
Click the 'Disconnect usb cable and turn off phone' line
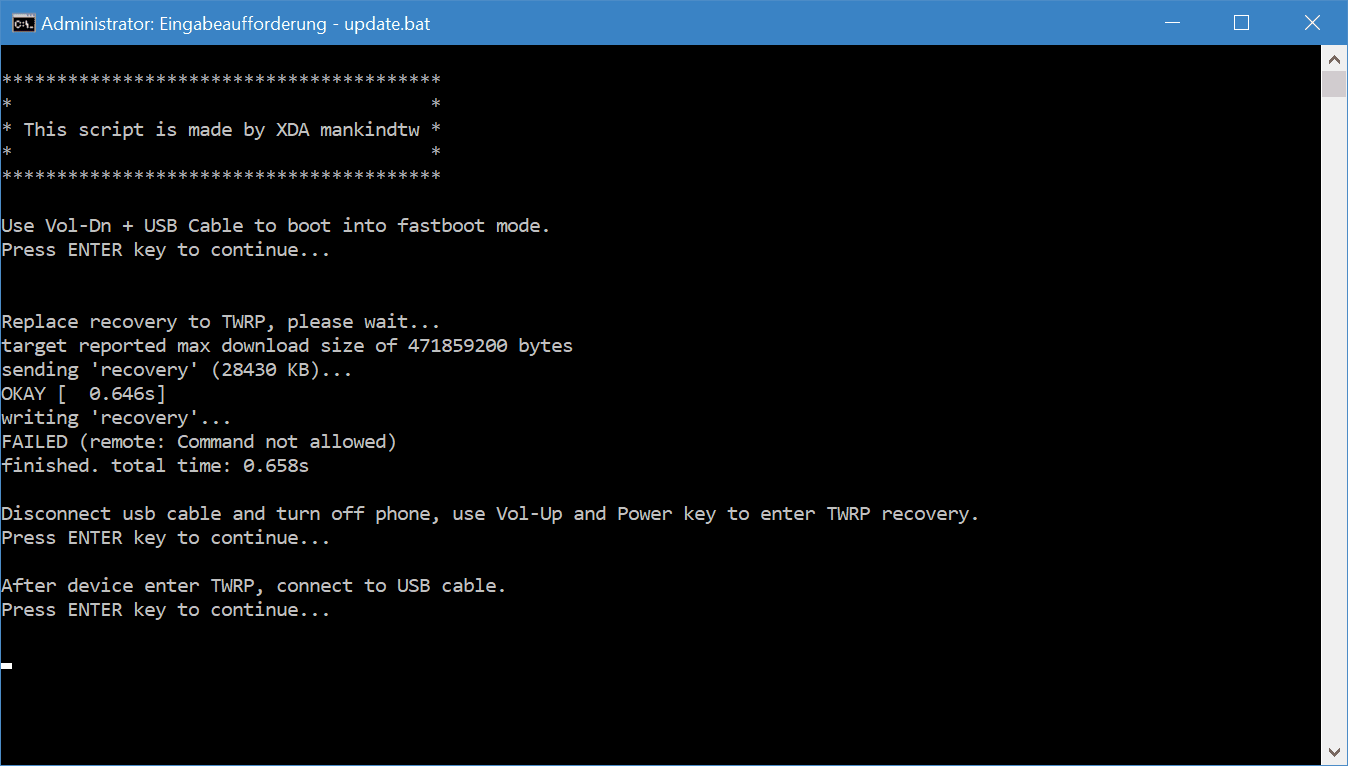click(490, 514)
